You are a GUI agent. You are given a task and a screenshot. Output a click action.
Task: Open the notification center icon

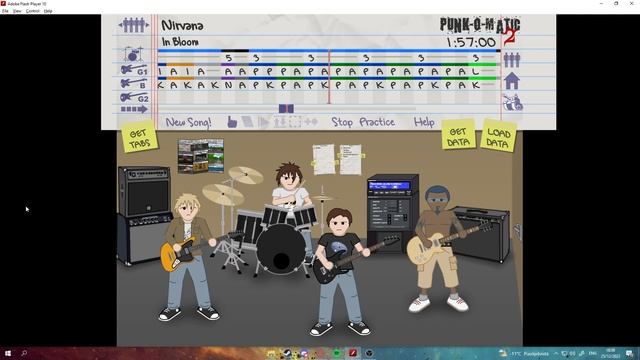tap(629, 353)
